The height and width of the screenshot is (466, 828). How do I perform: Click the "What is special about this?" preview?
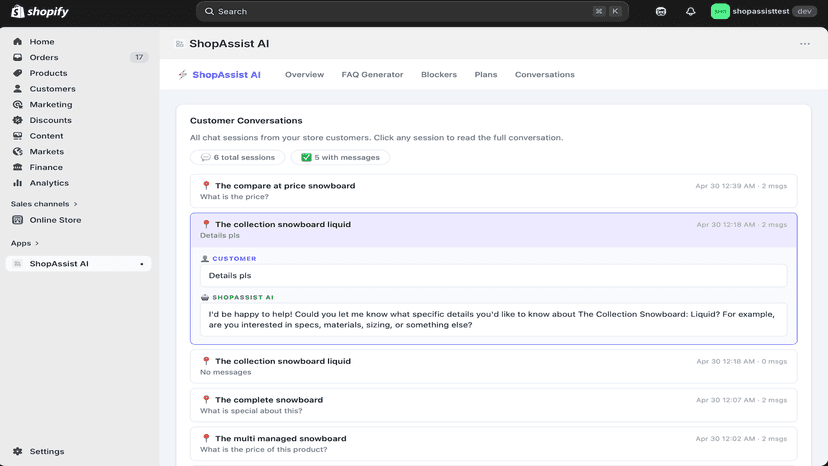point(251,411)
